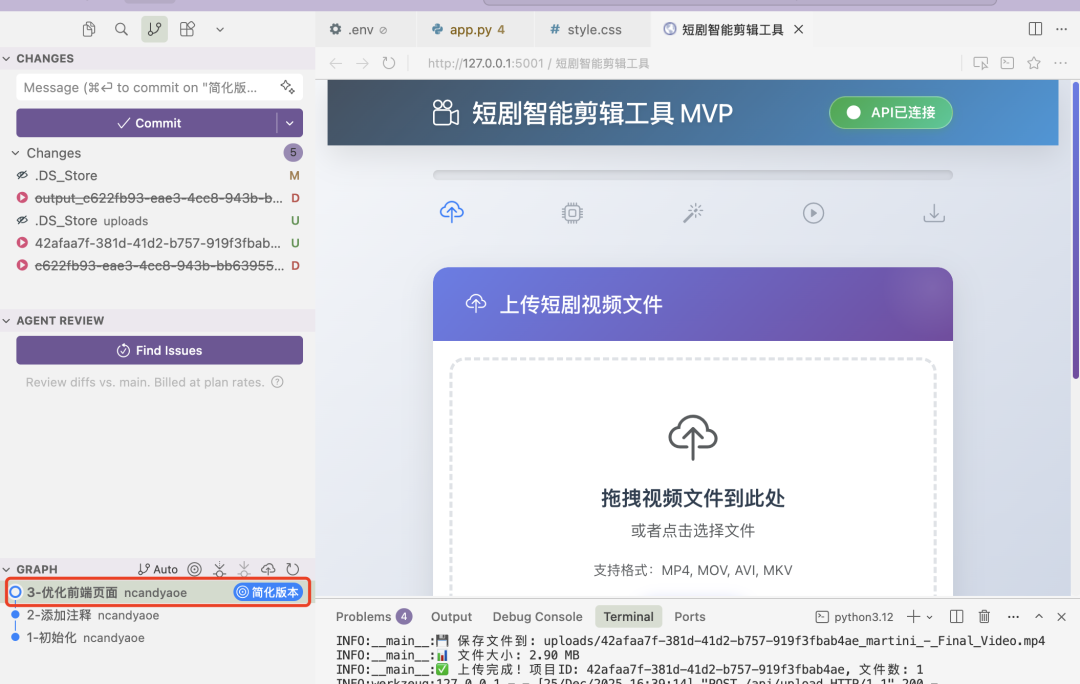This screenshot has height=684, width=1080.
Task: Click the Graph fetch icon
Action: pos(219,569)
